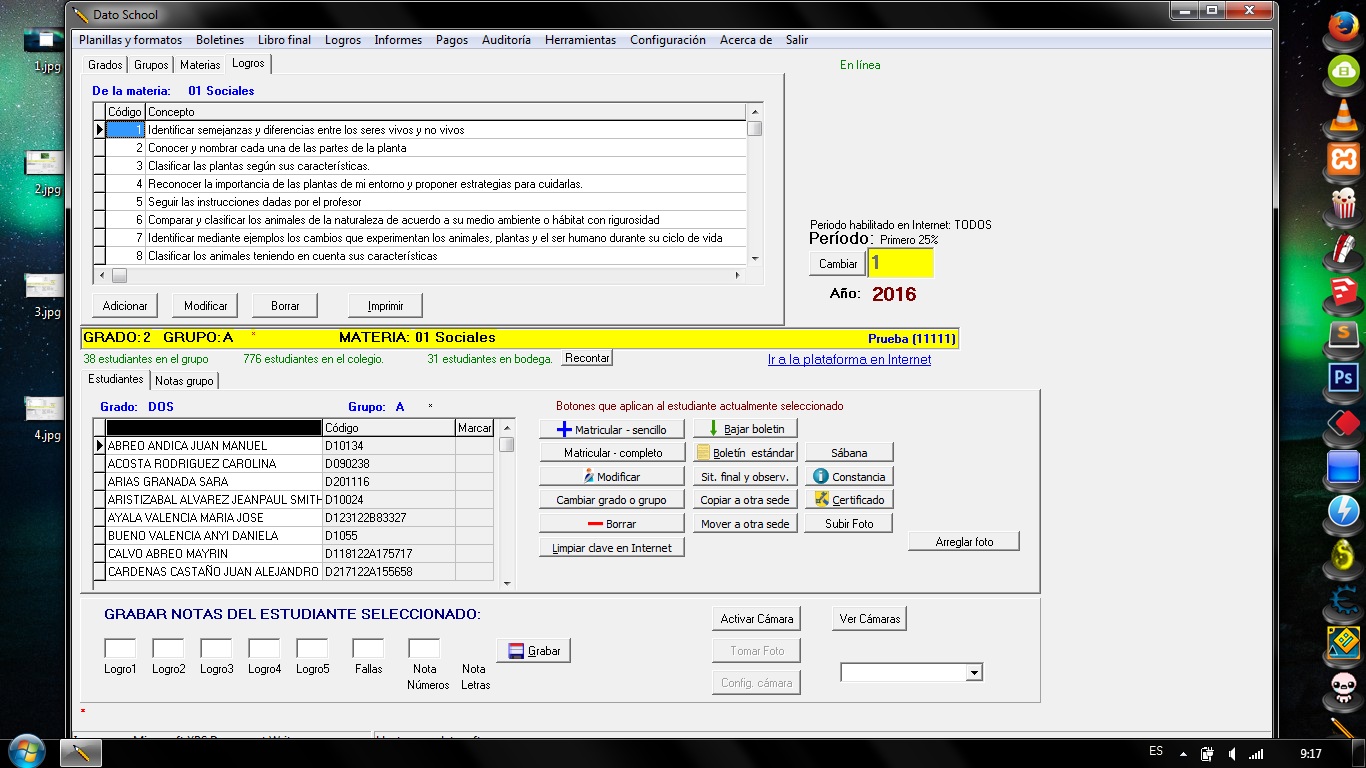The image size is (1366, 768).
Task: Generate Certificado for selected student
Action: (x=849, y=500)
